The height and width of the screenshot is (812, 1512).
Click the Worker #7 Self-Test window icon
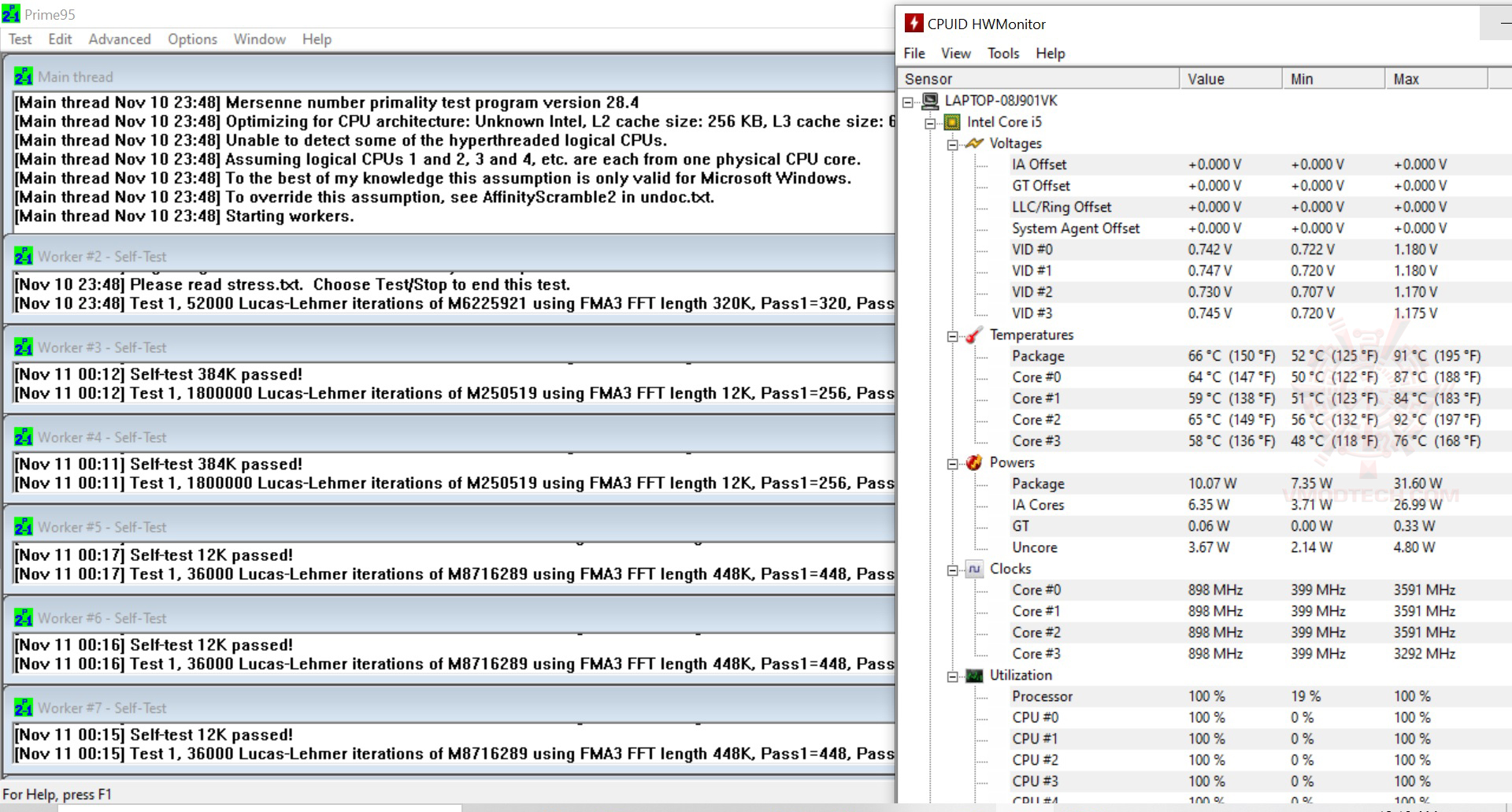click(x=24, y=708)
